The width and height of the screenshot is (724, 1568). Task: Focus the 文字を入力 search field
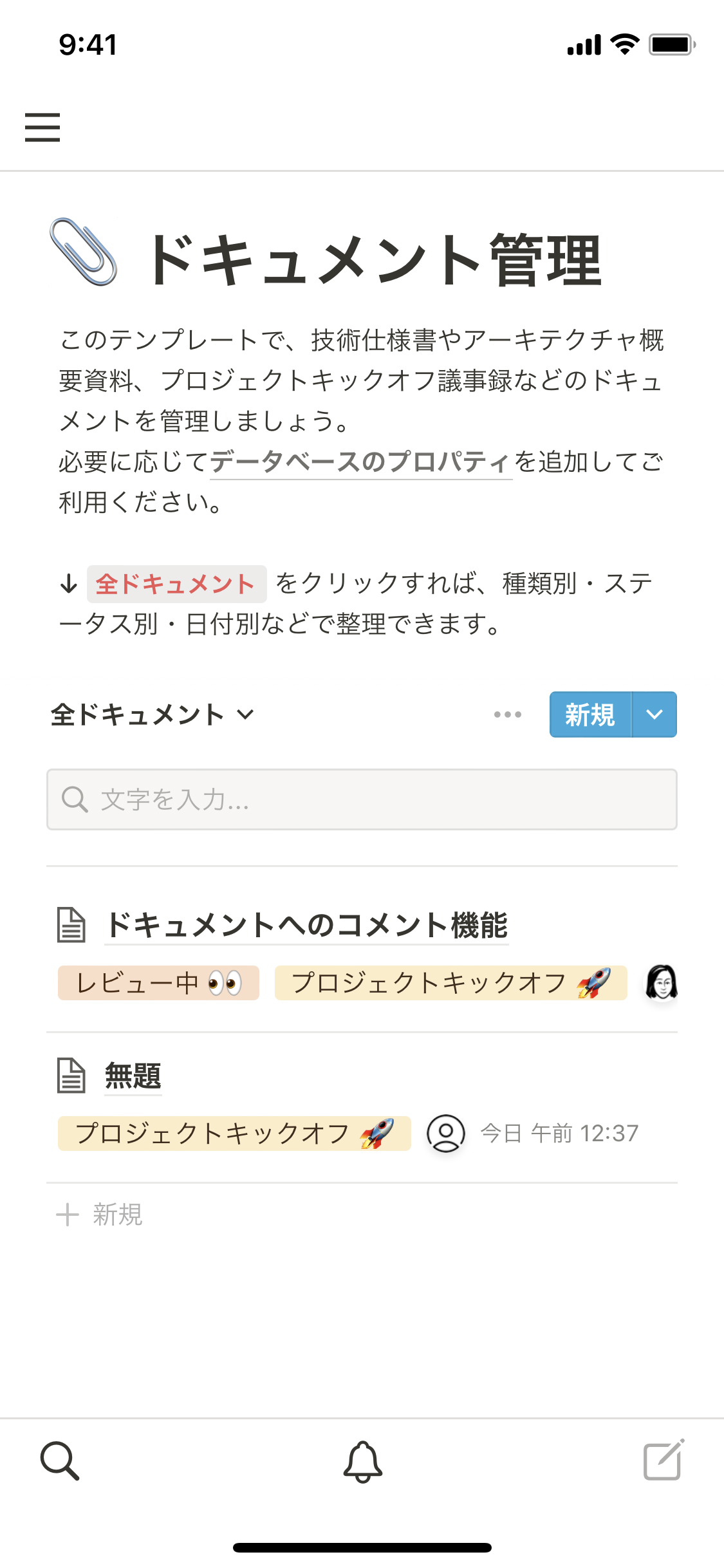(362, 799)
